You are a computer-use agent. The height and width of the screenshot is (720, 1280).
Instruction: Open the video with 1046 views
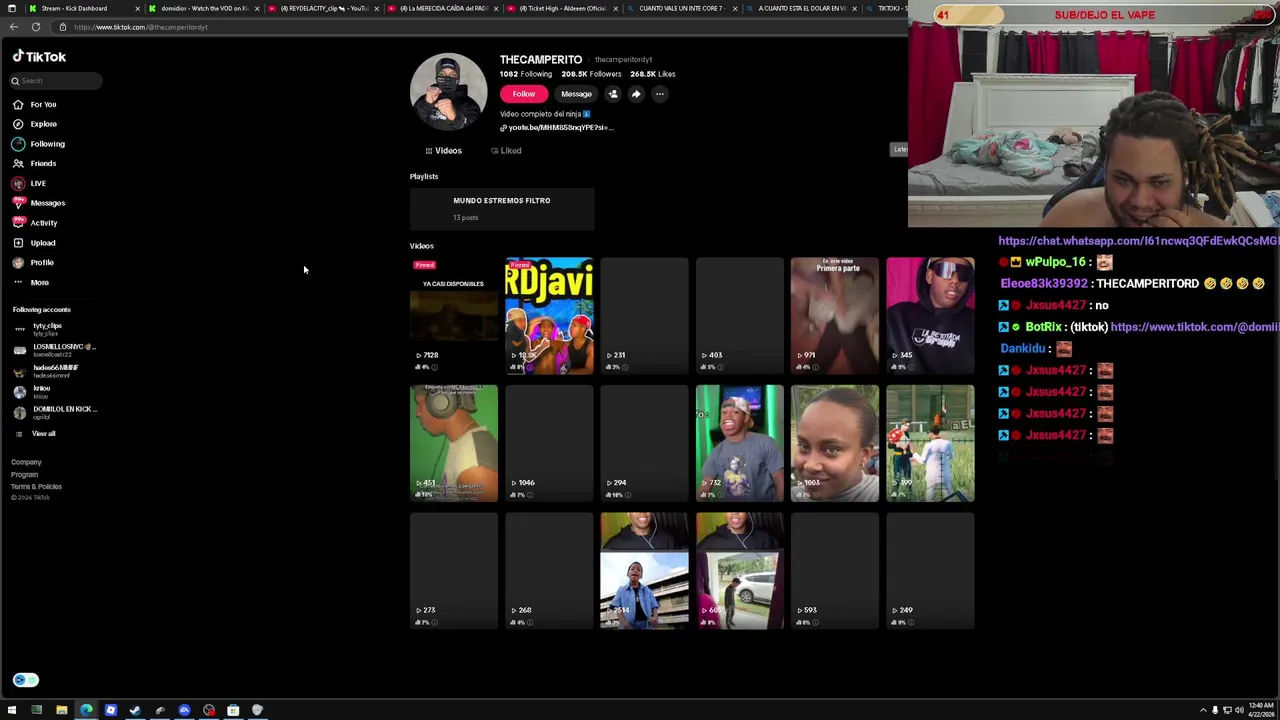click(x=549, y=443)
